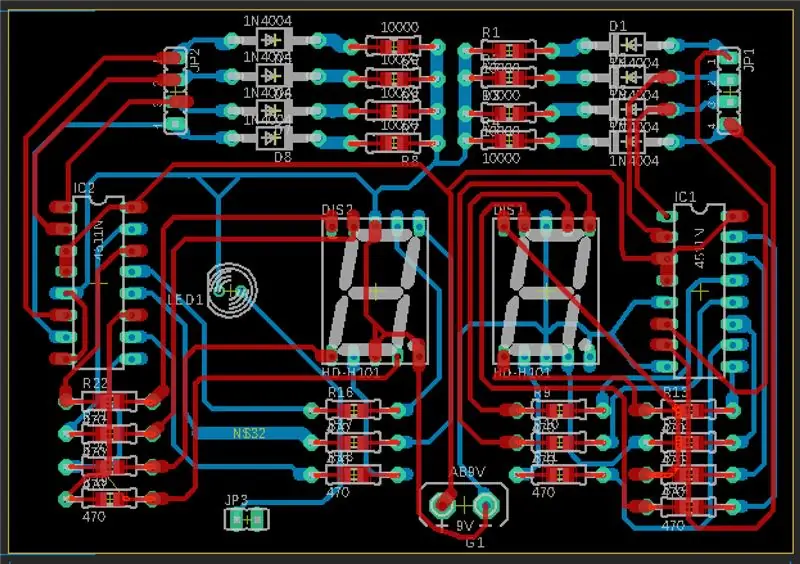Select the round LED1 component footprint
800x564 pixels.
click(x=232, y=291)
